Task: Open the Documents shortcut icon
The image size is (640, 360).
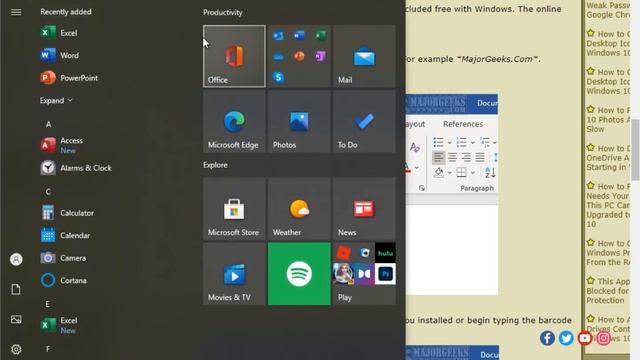Action: coord(16,289)
